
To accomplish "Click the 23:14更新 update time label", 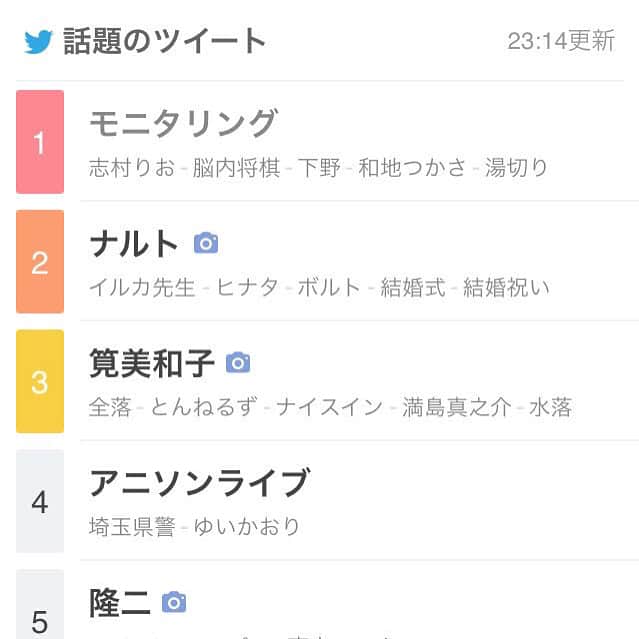I will point(561,41).
